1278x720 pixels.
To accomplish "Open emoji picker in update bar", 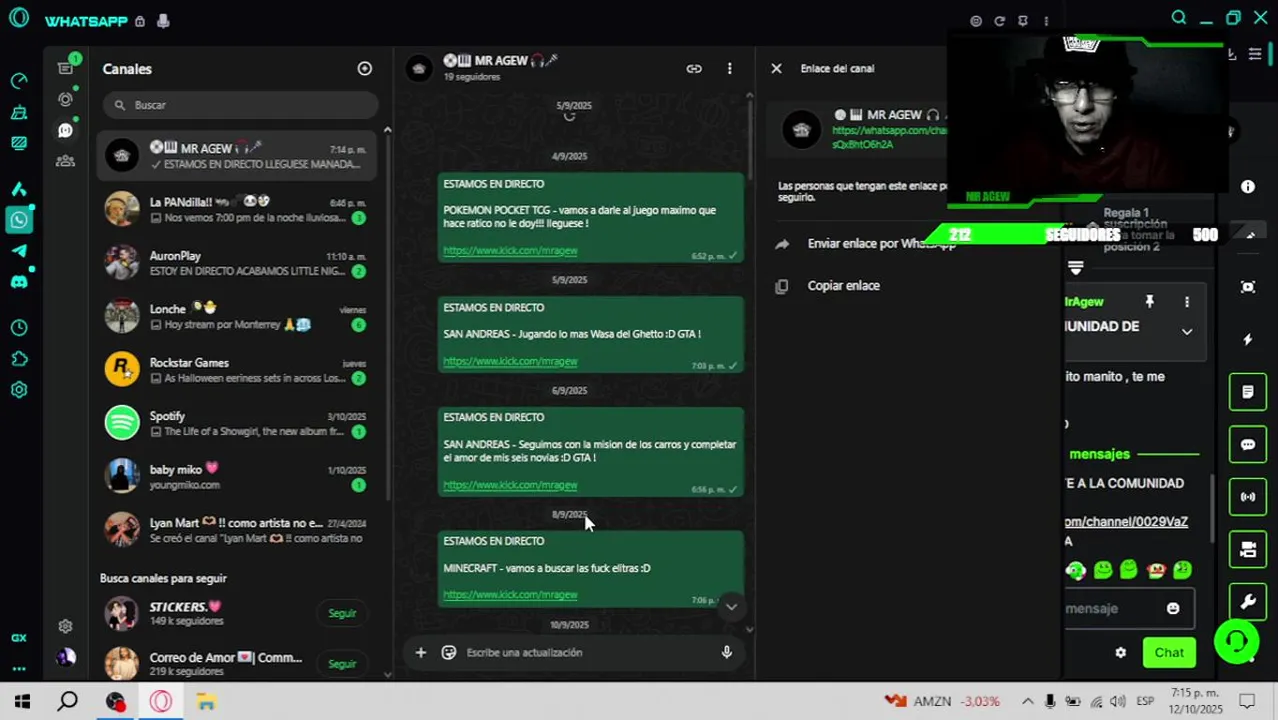I will click(x=449, y=653).
